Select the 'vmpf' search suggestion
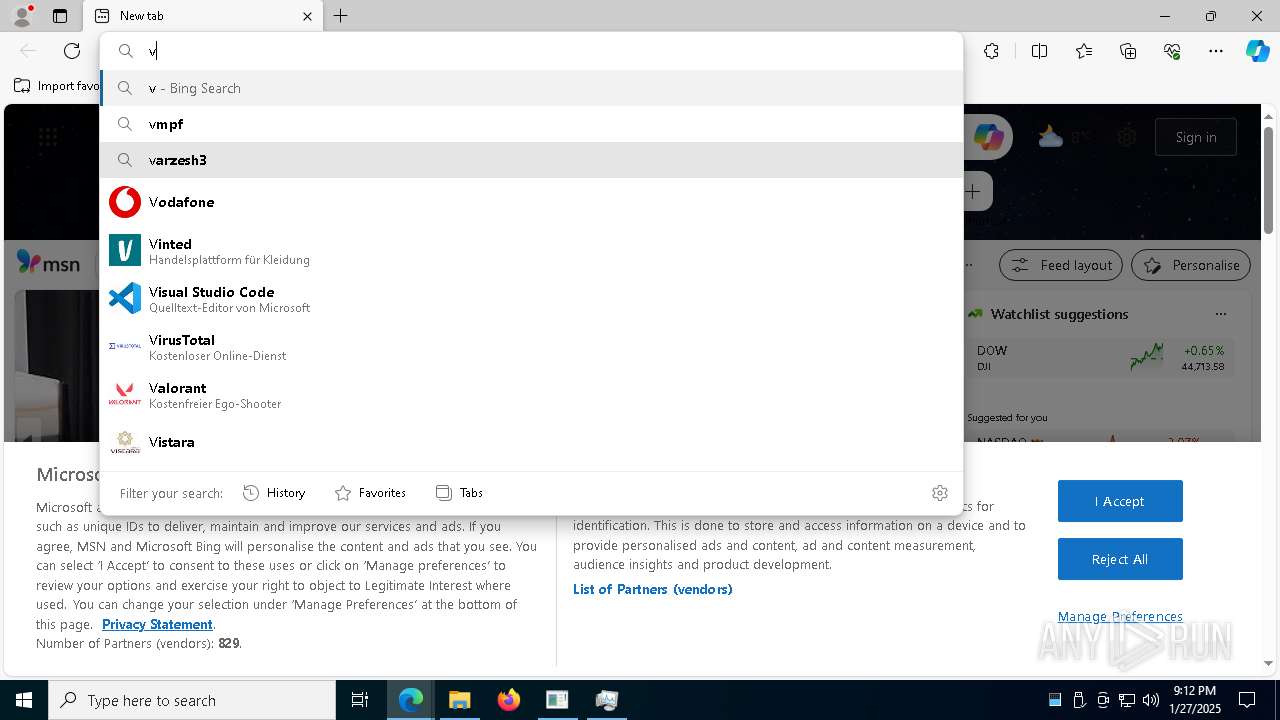 coord(531,124)
